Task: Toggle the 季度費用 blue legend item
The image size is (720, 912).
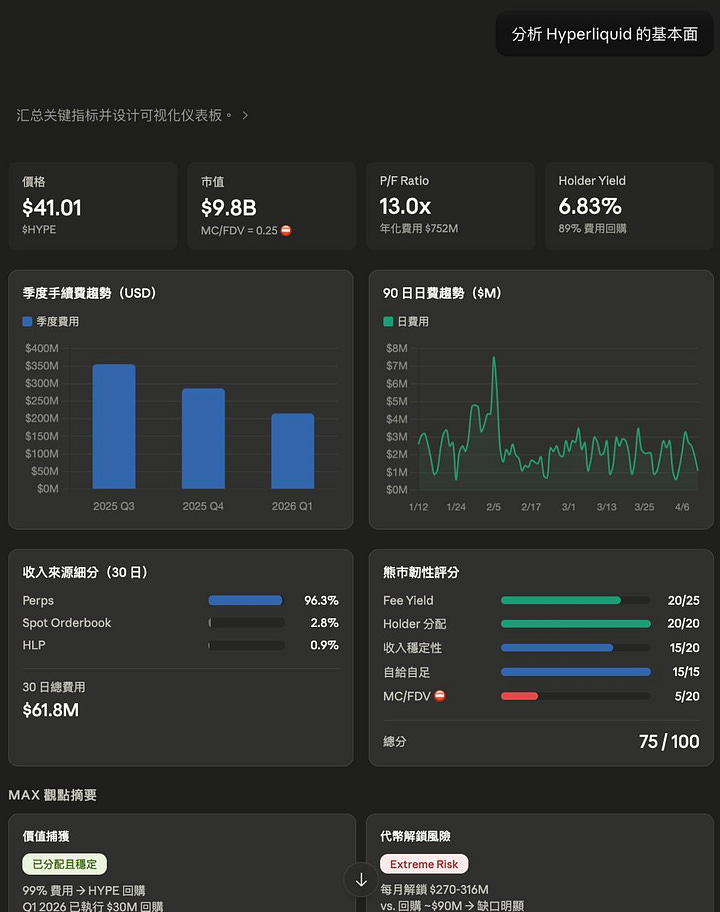Action: click(51, 322)
